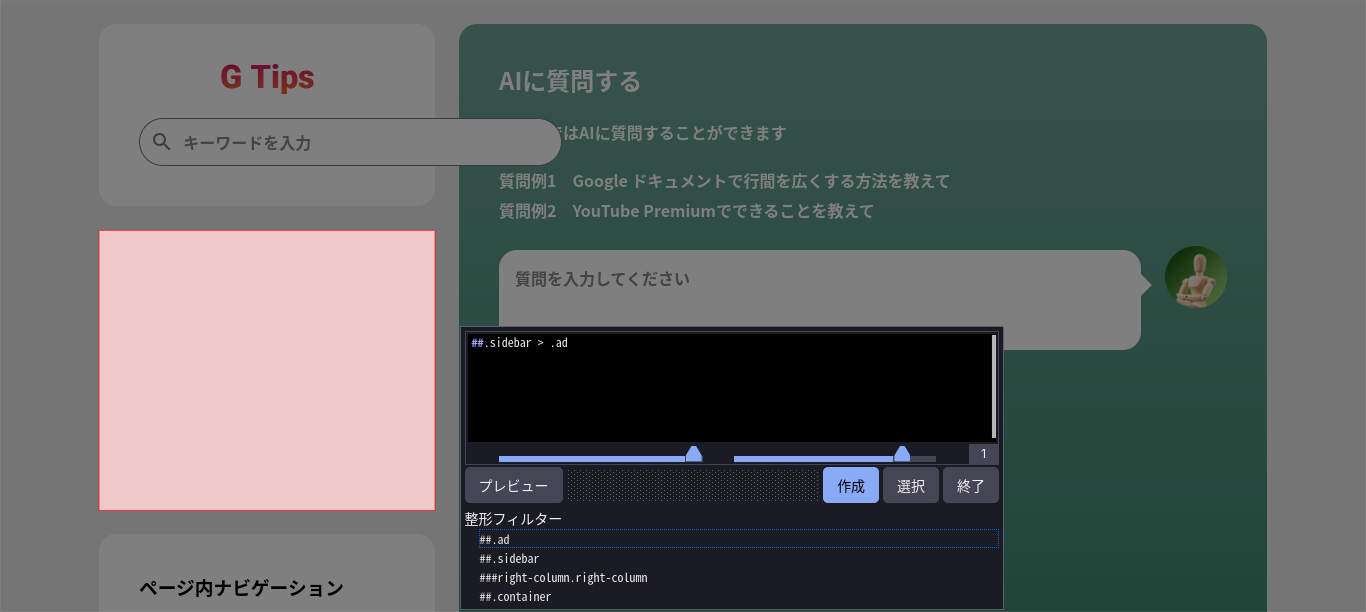Image resolution: width=1366 pixels, height=612 pixels.
Task: Click the 整形フィルター section label
Action: [x=513, y=519]
